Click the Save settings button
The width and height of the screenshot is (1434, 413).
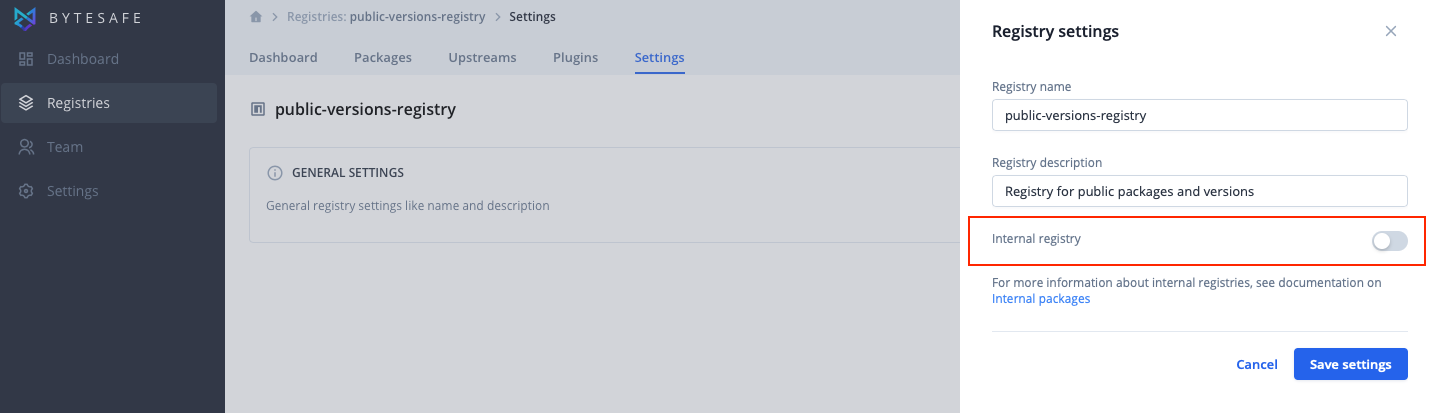pos(1350,364)
